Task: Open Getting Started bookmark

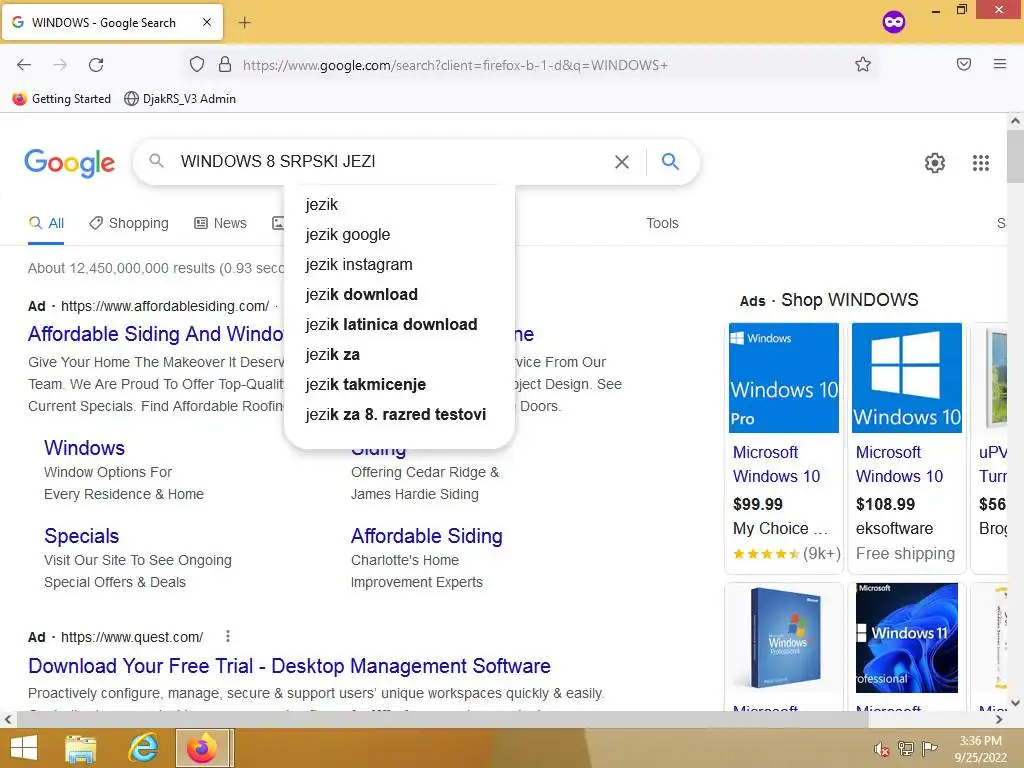Action: (62, 99)
